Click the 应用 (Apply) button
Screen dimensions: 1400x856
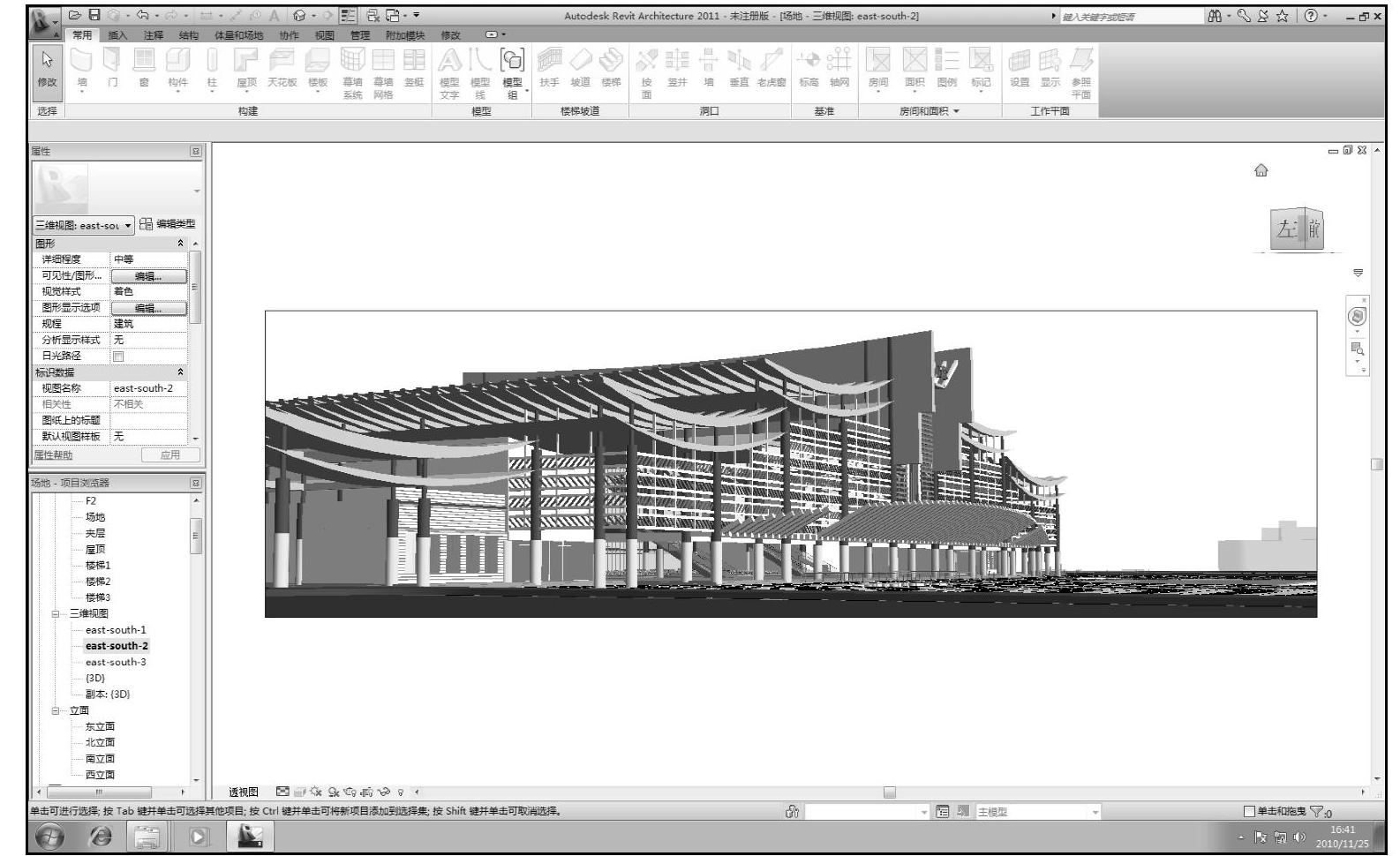170,455
